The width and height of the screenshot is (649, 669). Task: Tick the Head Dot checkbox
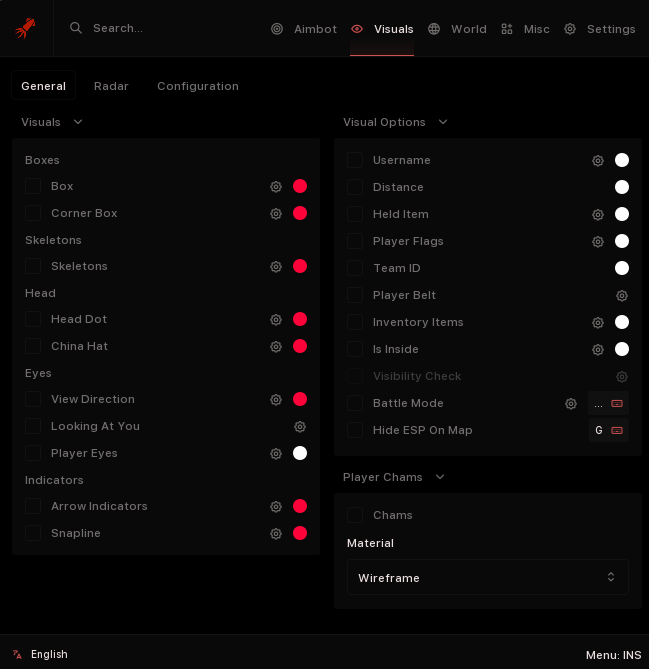tap(33, 319)
